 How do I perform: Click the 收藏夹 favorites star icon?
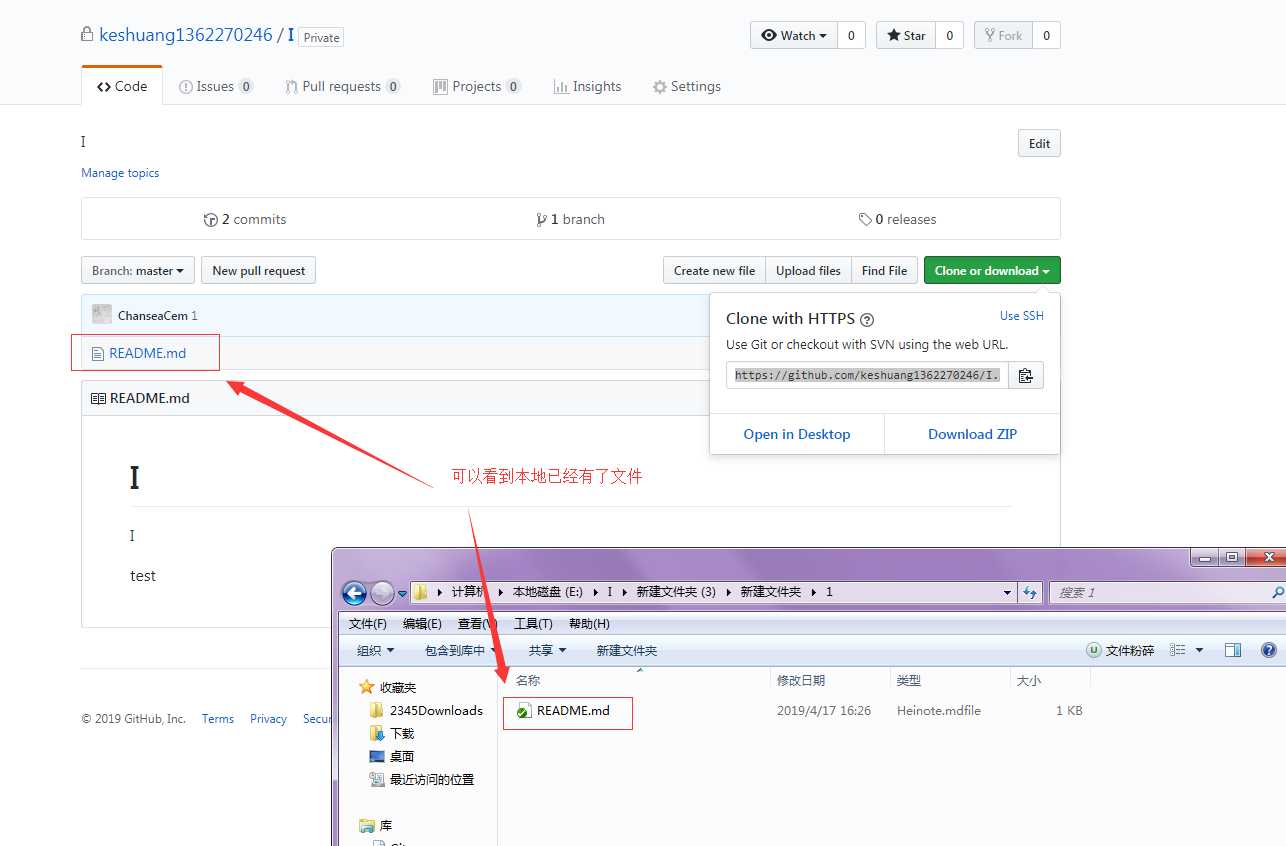coord(366,688)
